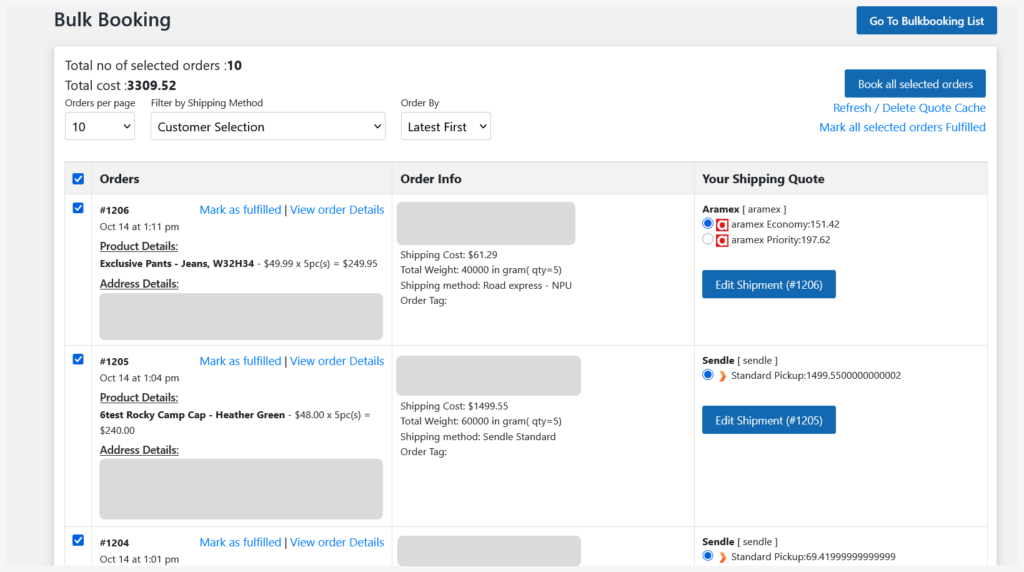This screenshot has width=1024, height=572.
Task: Click Go To Bulkbooking List button
Action: (926, 21)
